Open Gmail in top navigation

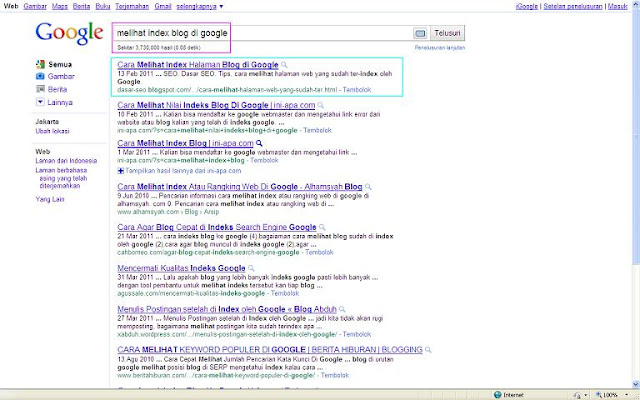pos(163,7)
